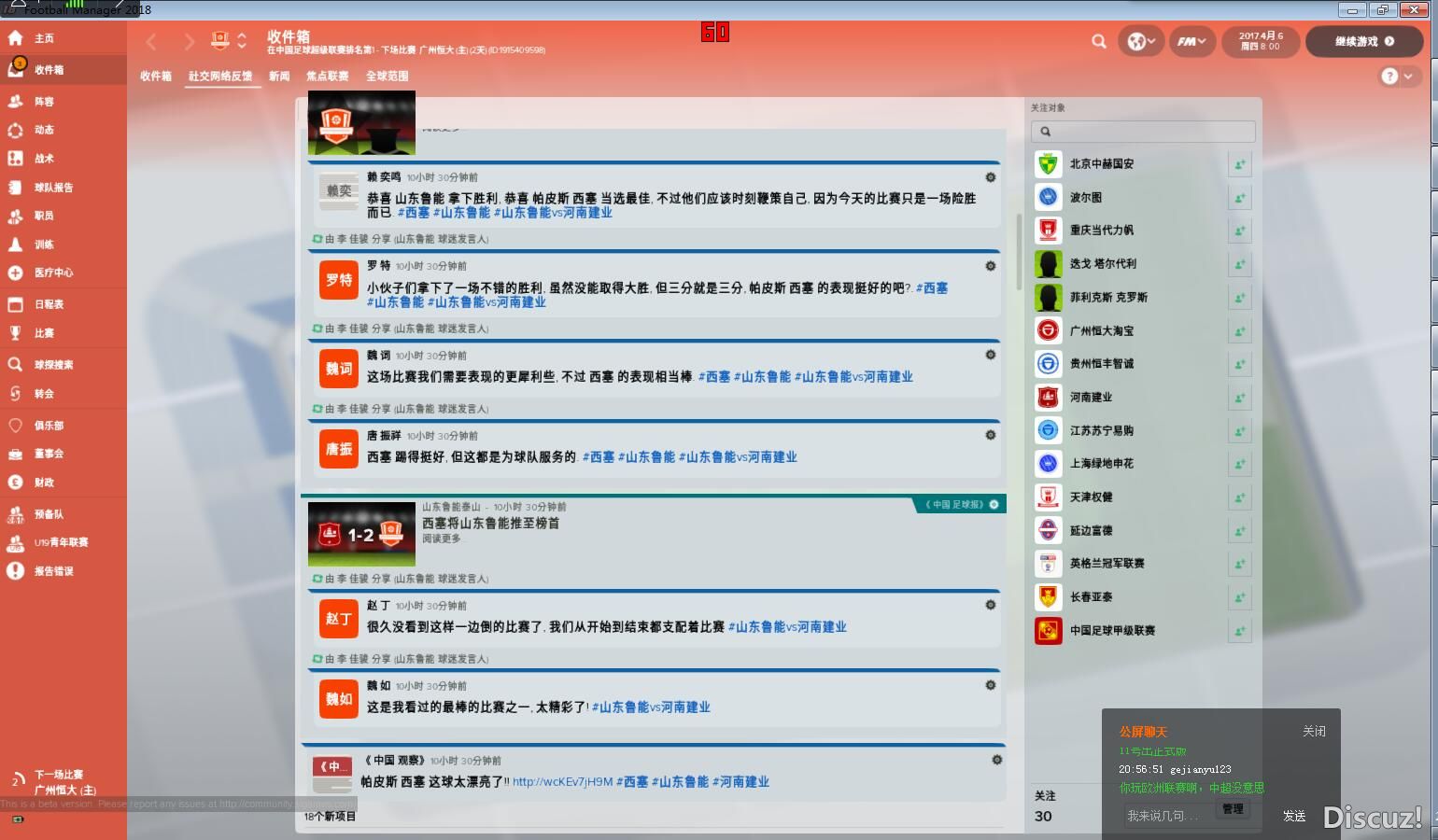Toggle follow for 中国足球甲级联赛
Screen dimensions: 1438x840
coord(1239,631)
